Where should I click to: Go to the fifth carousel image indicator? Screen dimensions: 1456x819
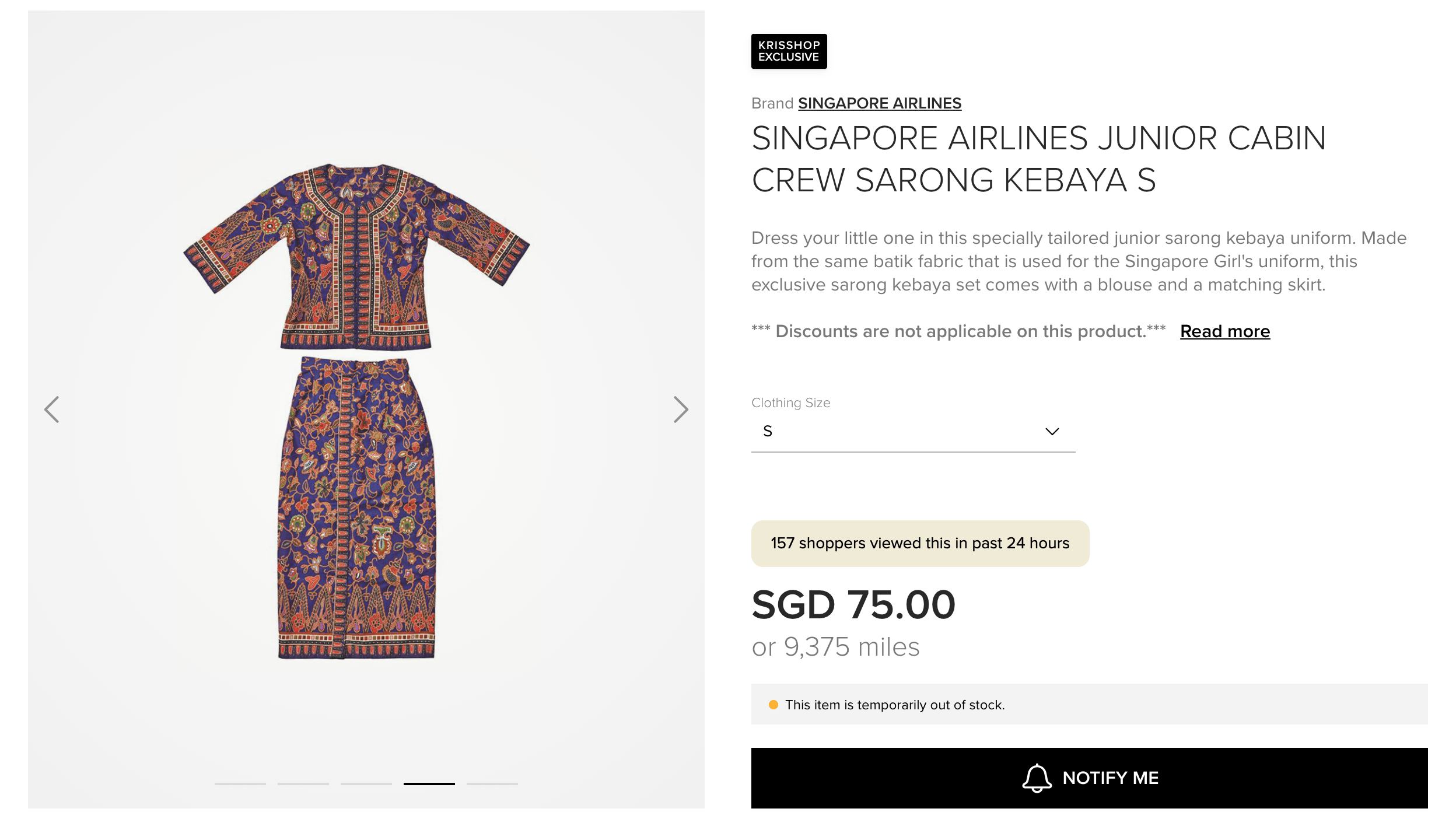492,783
